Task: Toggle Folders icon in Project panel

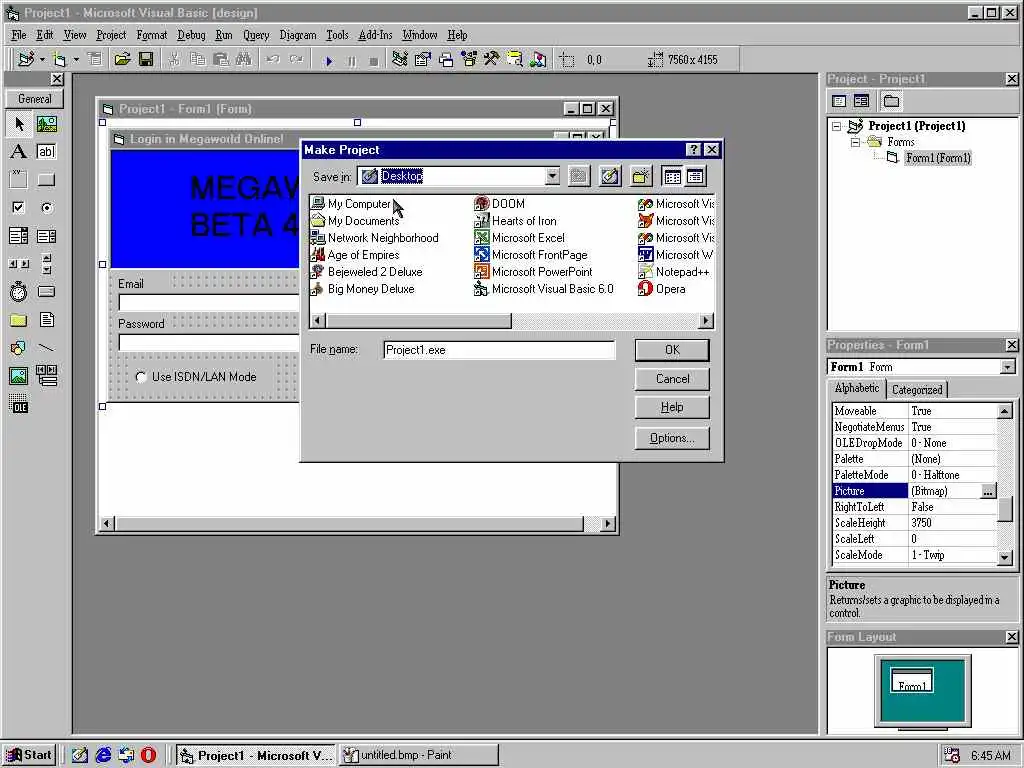Action: tap(891, 101)
